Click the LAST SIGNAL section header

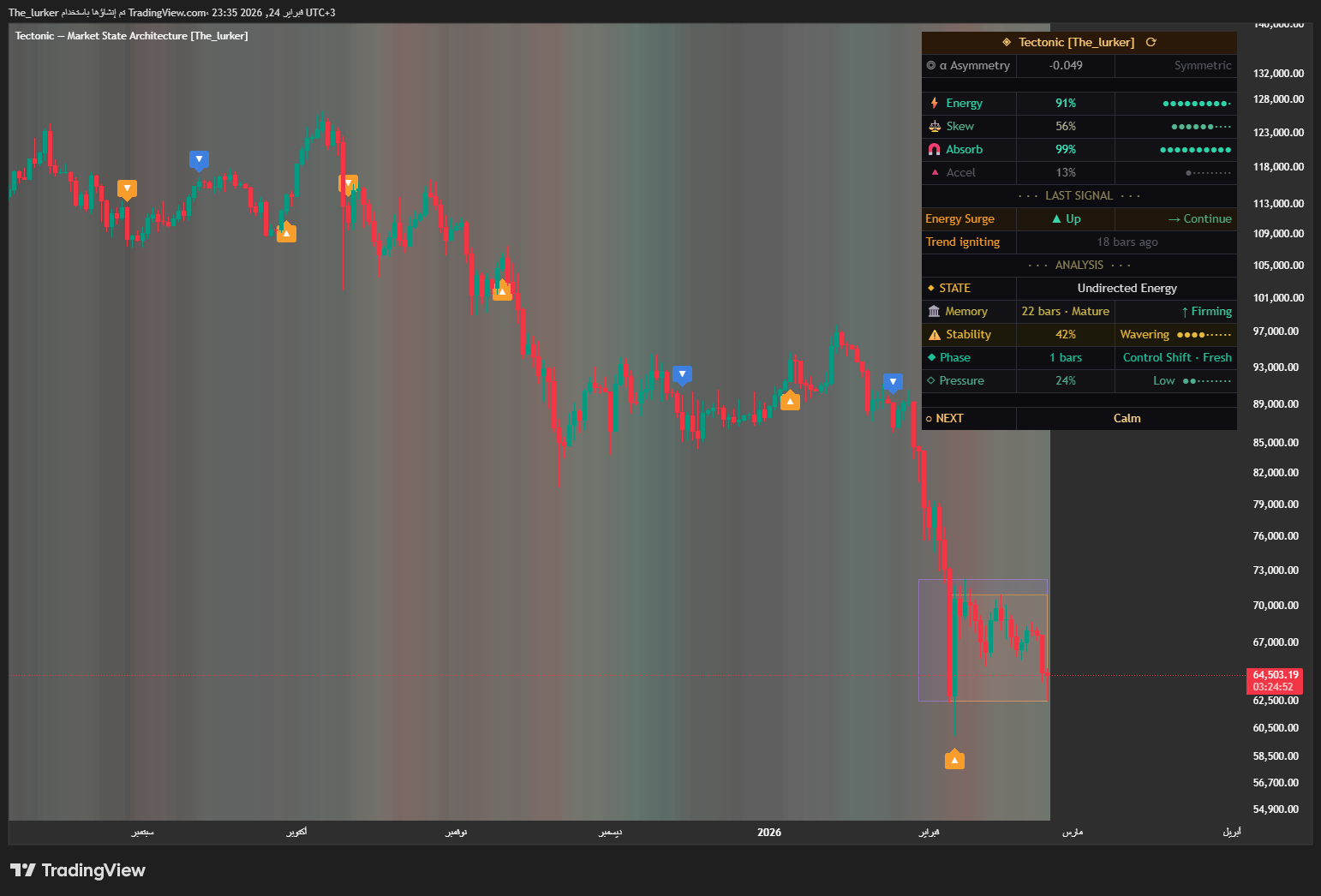tap(1079, 195)
